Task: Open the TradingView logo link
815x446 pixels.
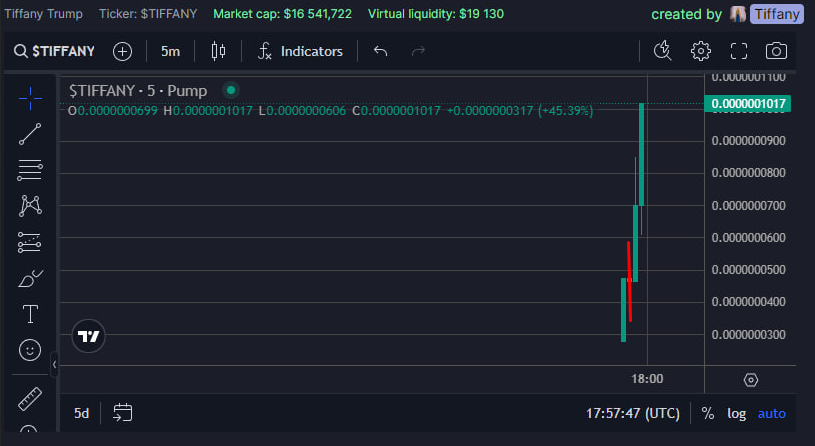Action: [88, 336]
